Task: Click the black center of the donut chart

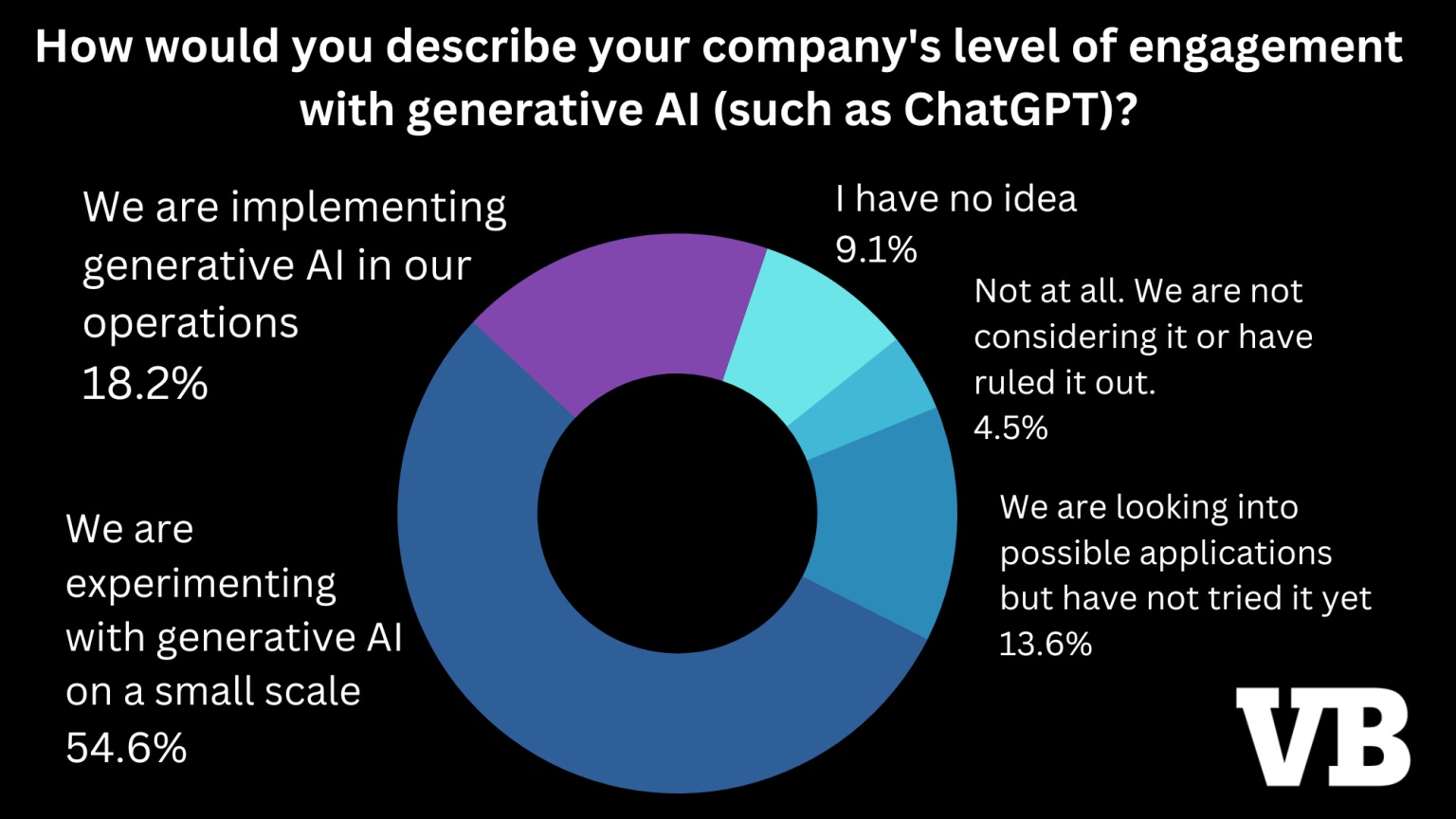Action: [677, 513]
